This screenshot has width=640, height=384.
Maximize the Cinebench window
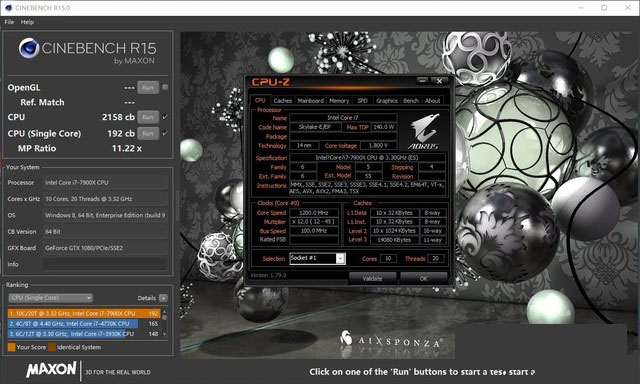point(604,8)
